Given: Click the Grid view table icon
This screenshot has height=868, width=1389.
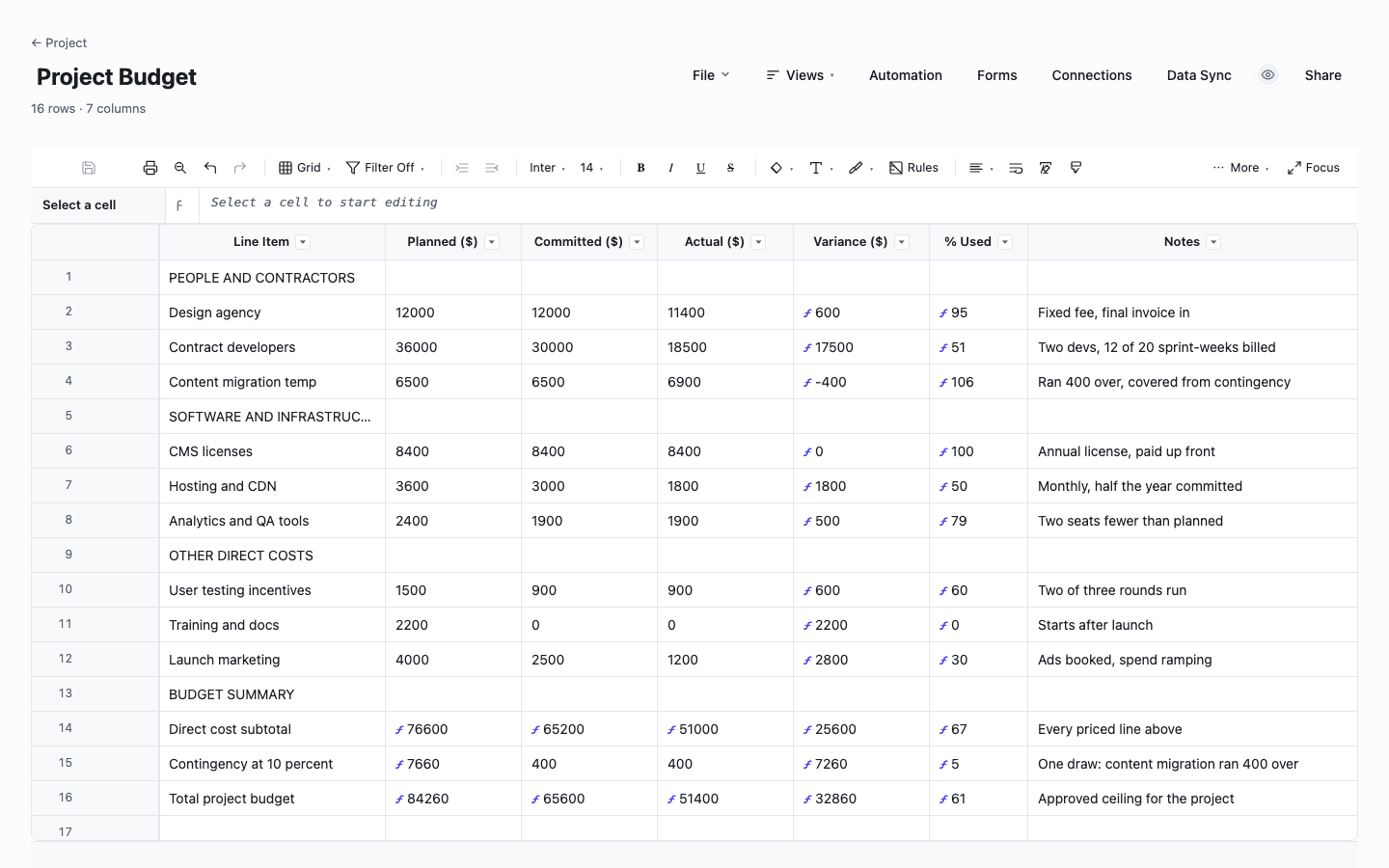Looking at the screenshot, I should click(x=286, y=168).
